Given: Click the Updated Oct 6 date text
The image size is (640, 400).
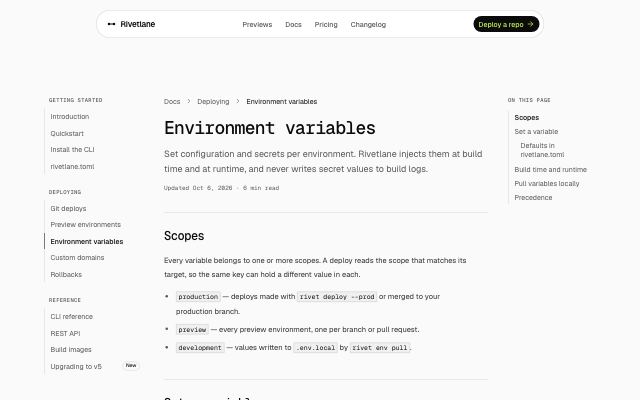Looking at the screenshot, I should (x=198, y=188).
